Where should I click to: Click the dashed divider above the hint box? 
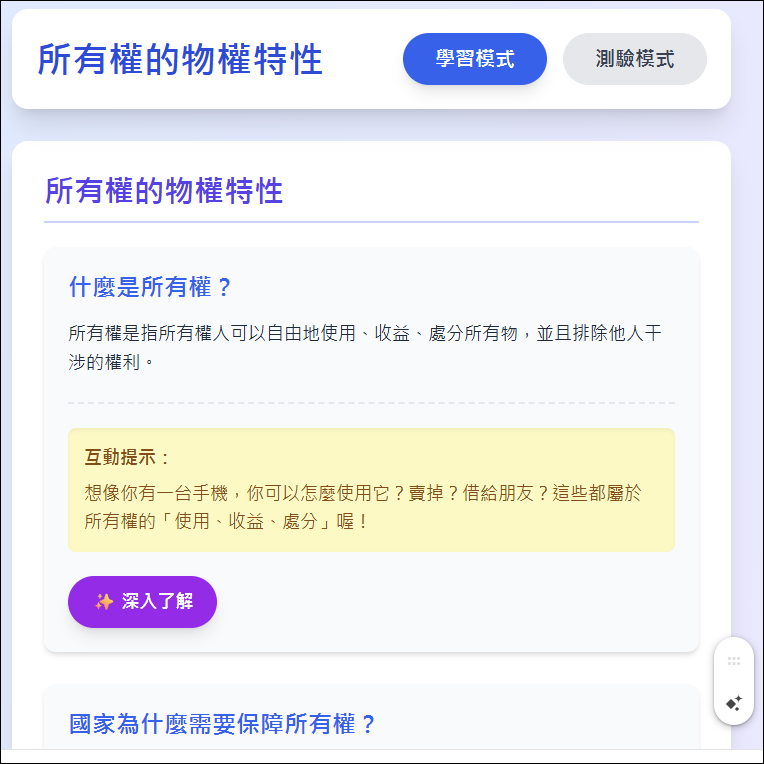[371, 403]
